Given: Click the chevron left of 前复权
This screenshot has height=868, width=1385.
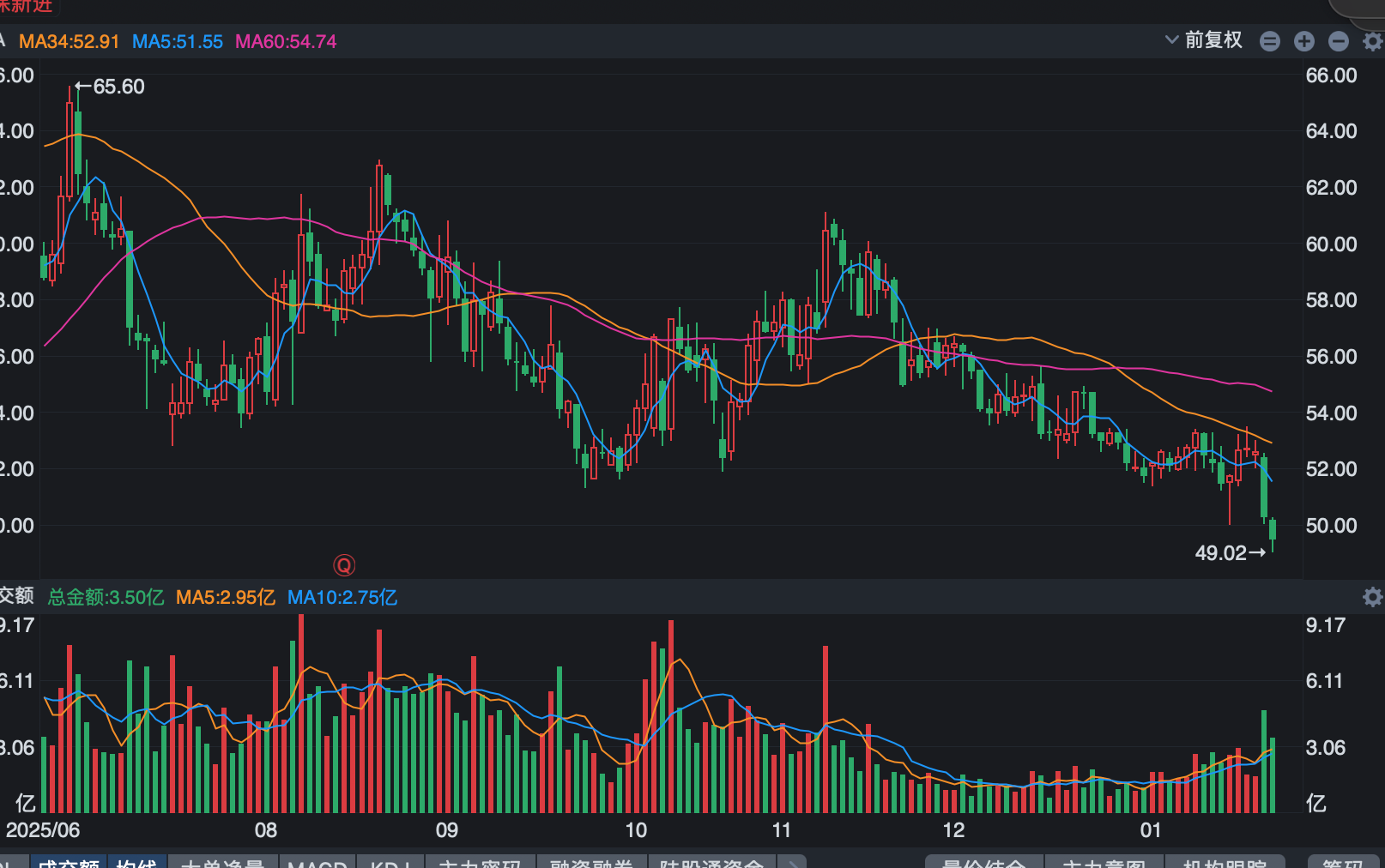Looking at the screenshot, I should 1171,40.
